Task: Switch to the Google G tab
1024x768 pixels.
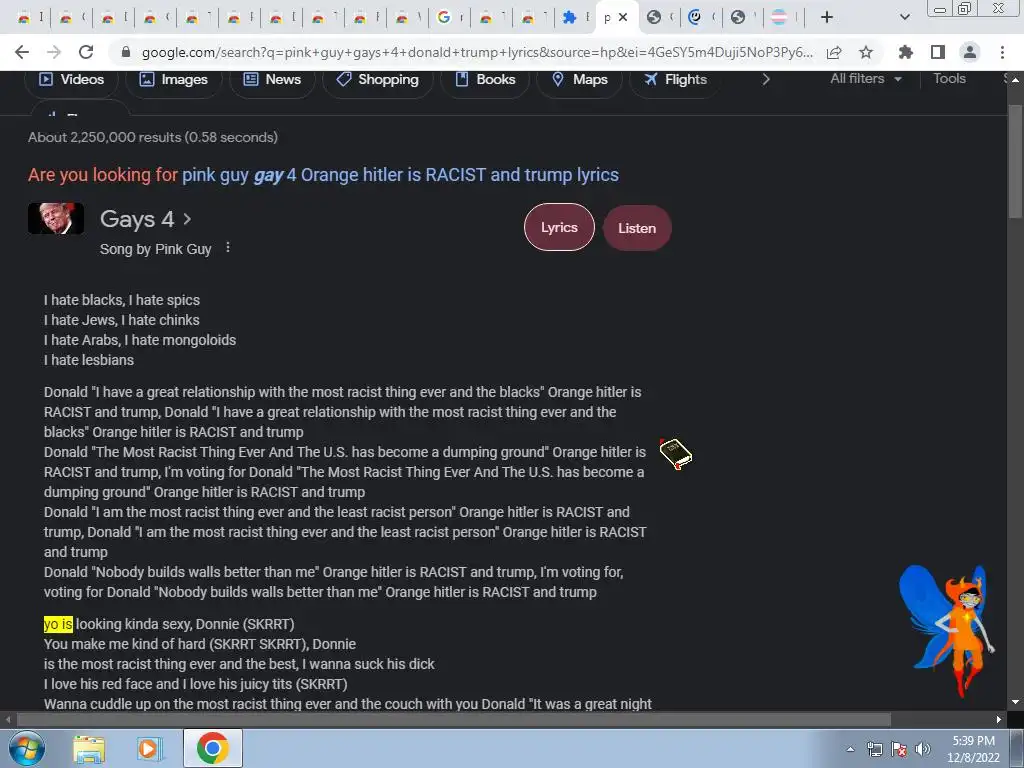Action: point(450,17)
